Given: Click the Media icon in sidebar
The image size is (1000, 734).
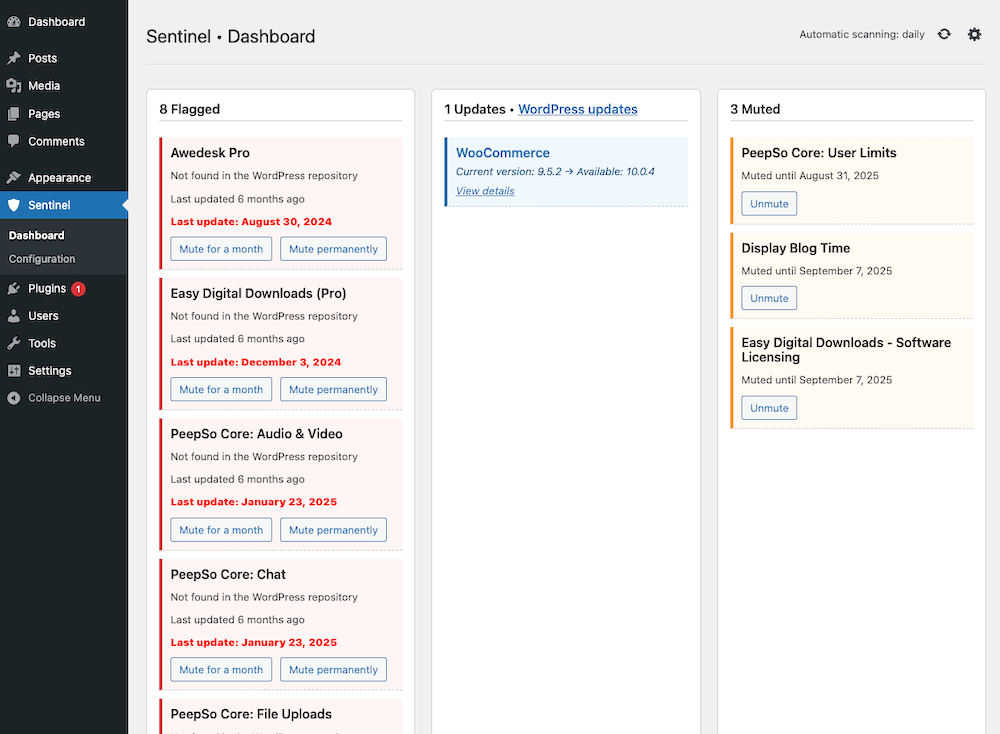Looking at the screenshot, I should pos(14,85).
